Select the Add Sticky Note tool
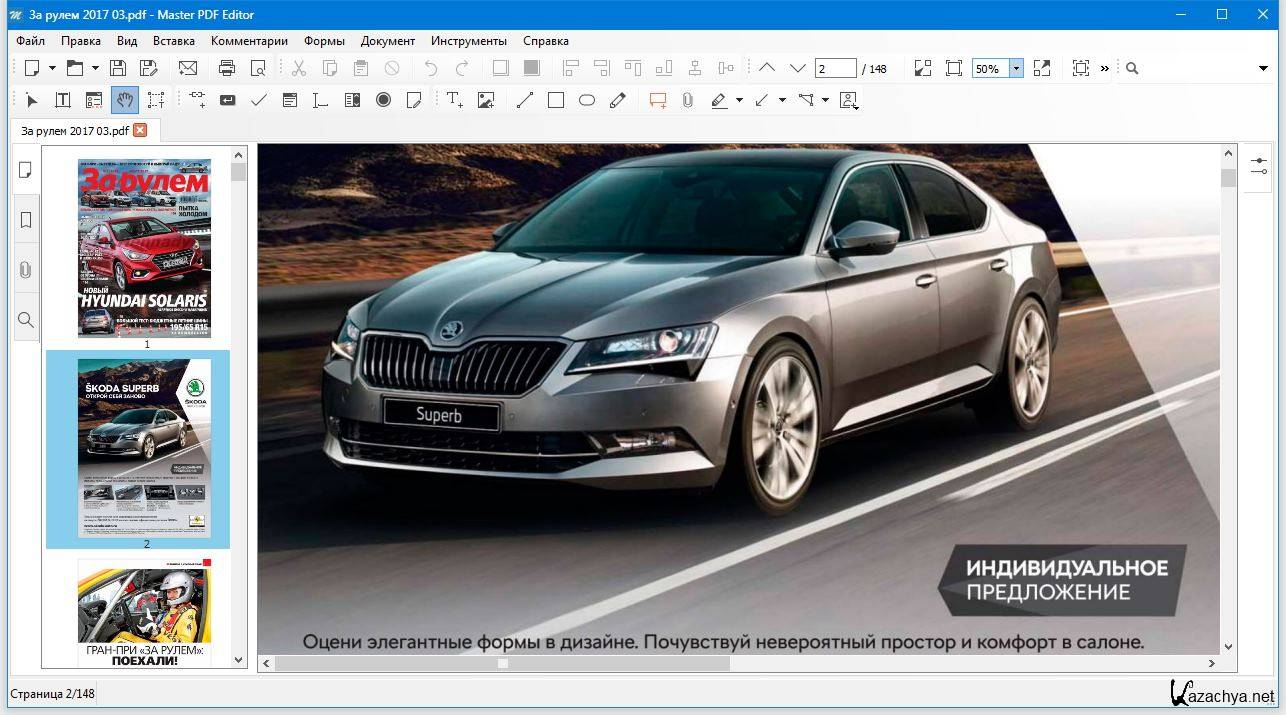 657,100
